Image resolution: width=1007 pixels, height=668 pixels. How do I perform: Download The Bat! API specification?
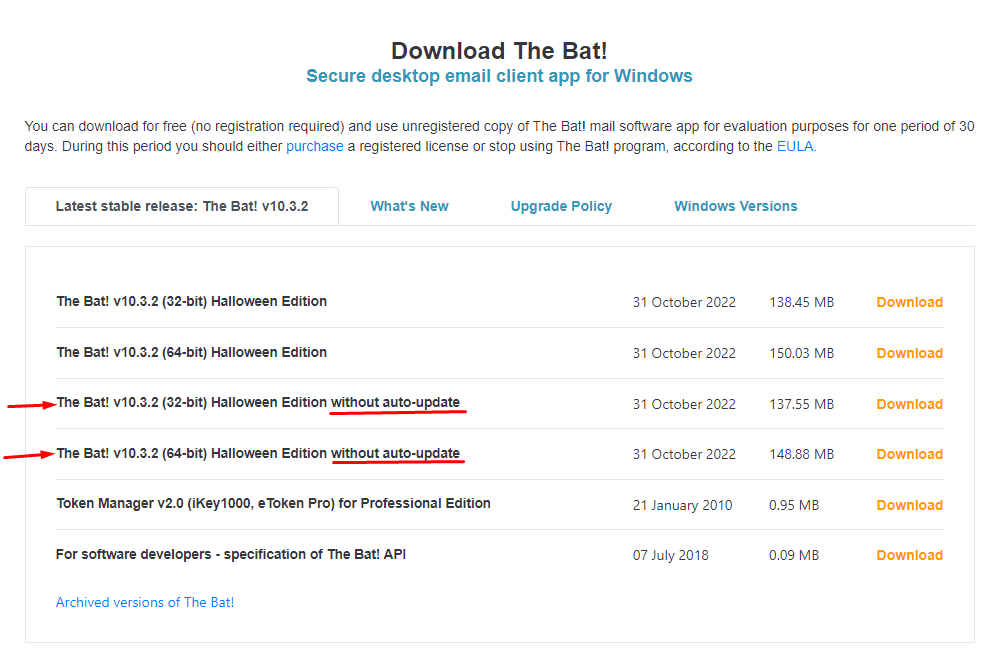pos(909,555)
